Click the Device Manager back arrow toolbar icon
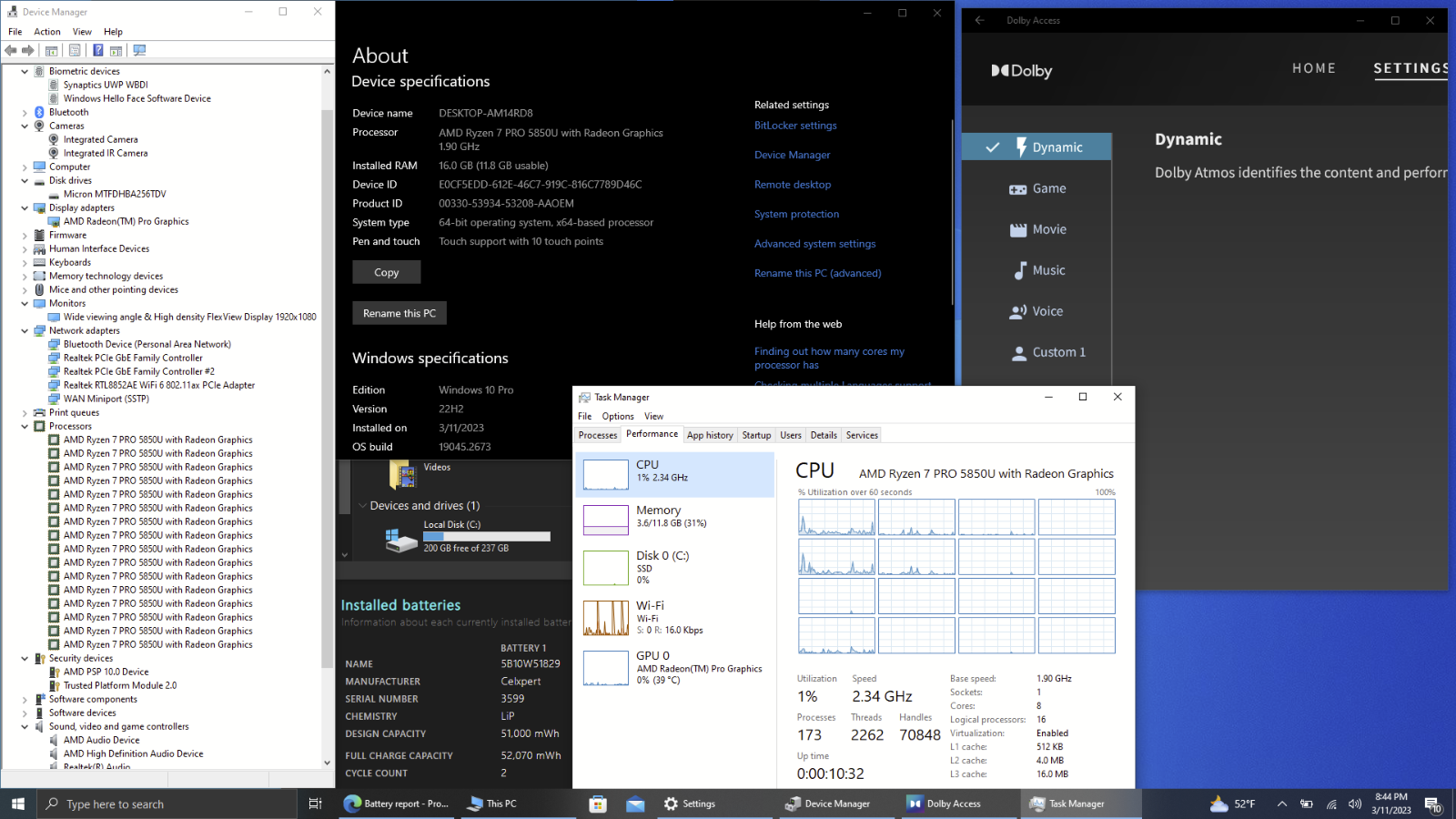1456x819 pixels. pyautogui.click(x=11, y=51)
